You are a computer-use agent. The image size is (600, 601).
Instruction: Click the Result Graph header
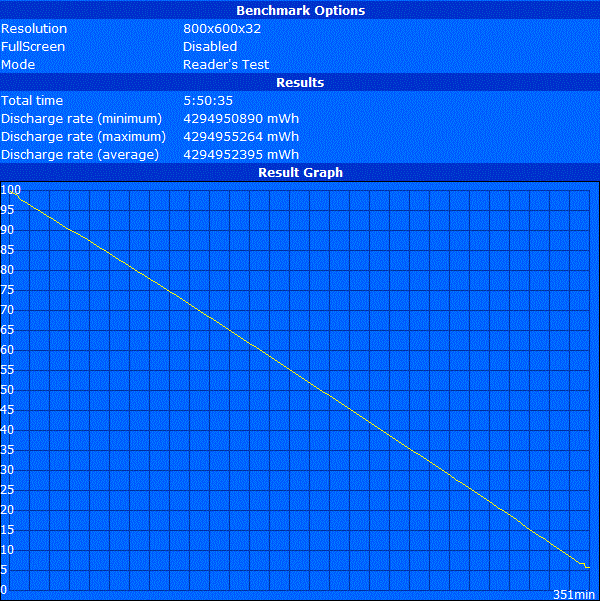pyautogui.click(x=300, y=172)
